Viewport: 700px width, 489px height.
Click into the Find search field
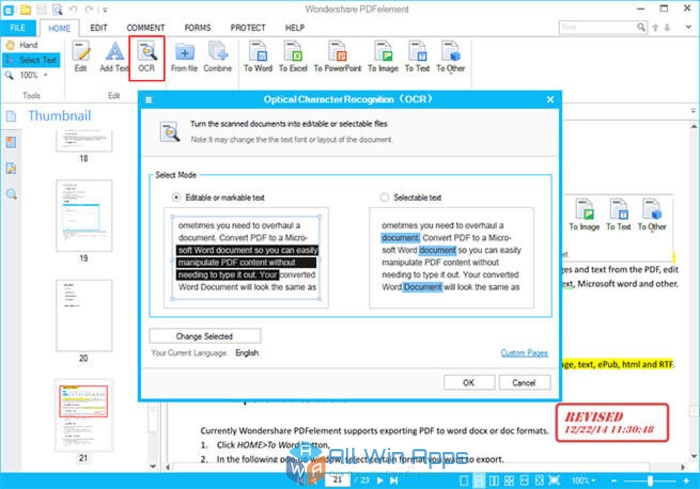tap(597, 27)
